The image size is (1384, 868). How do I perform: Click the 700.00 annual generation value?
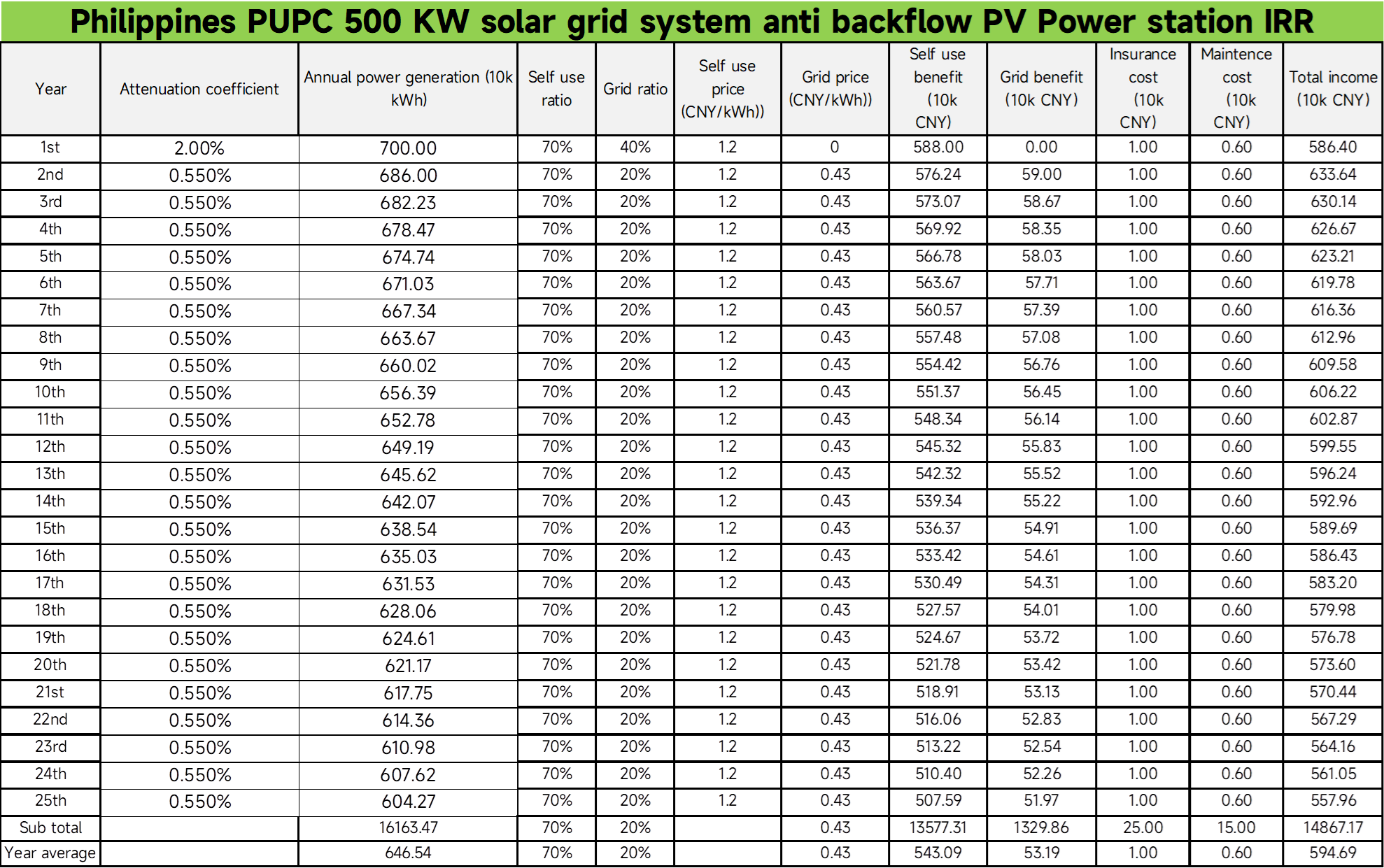[x=409, y=148]
